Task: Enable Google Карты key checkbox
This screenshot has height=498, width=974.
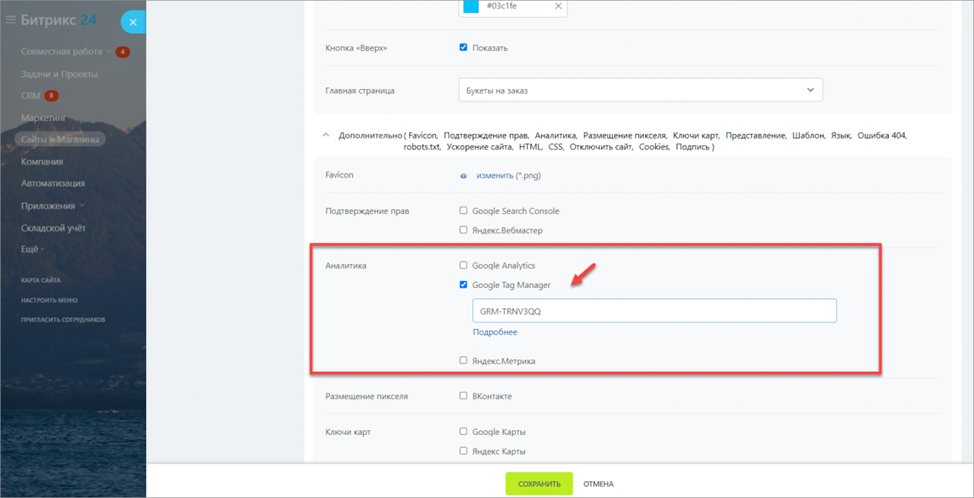Action: [463, 432]
